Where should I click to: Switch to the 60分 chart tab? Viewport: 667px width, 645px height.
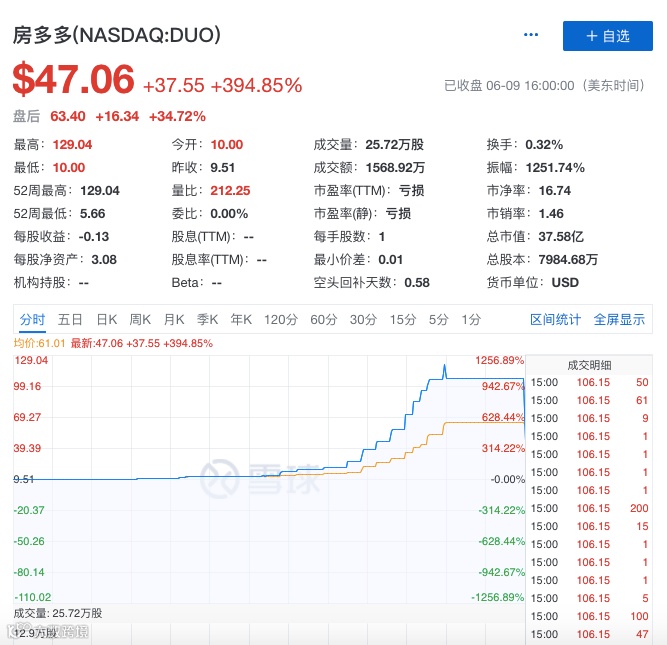pos(323,320)
